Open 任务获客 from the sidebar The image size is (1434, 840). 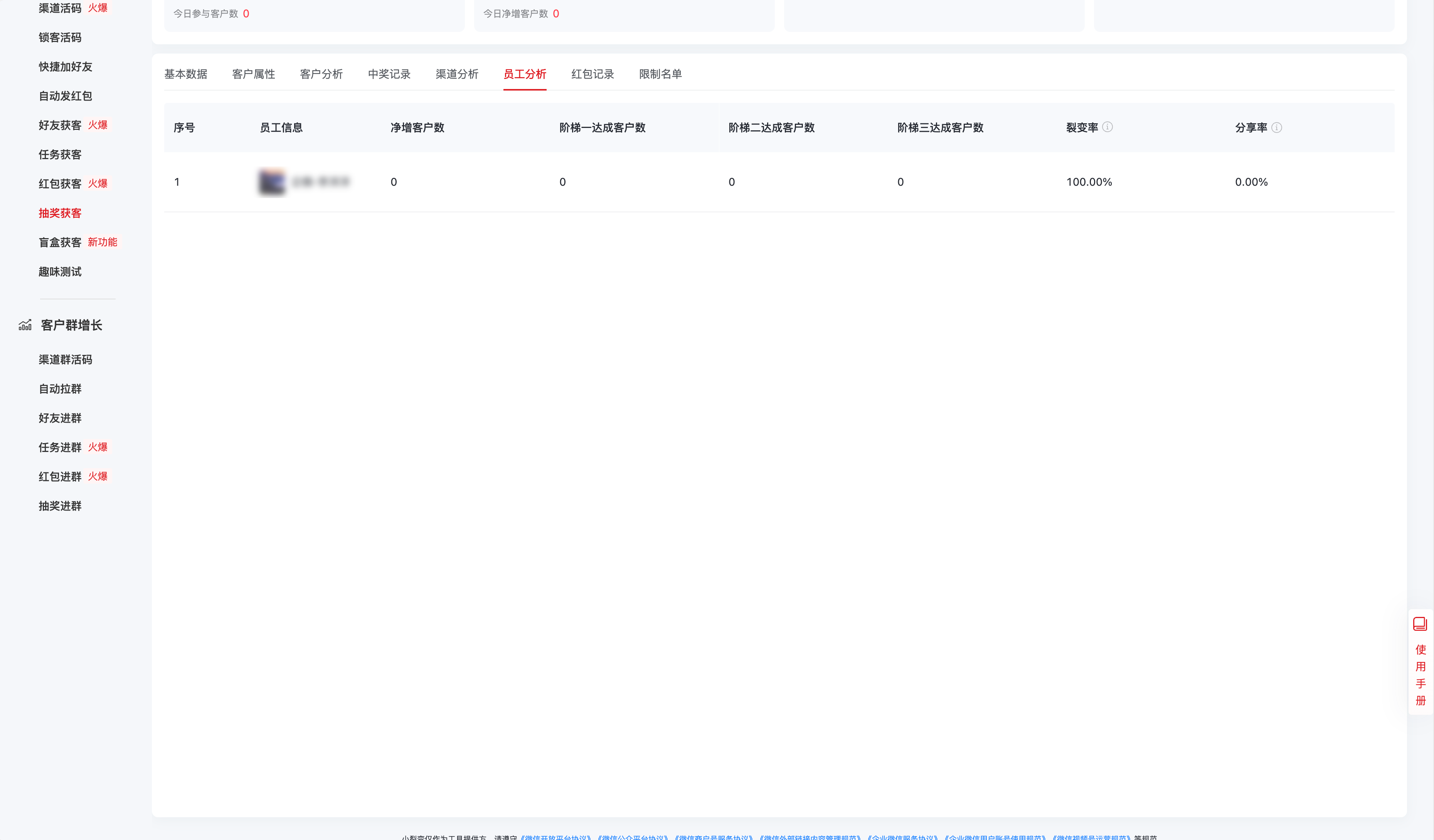point(60,154)
